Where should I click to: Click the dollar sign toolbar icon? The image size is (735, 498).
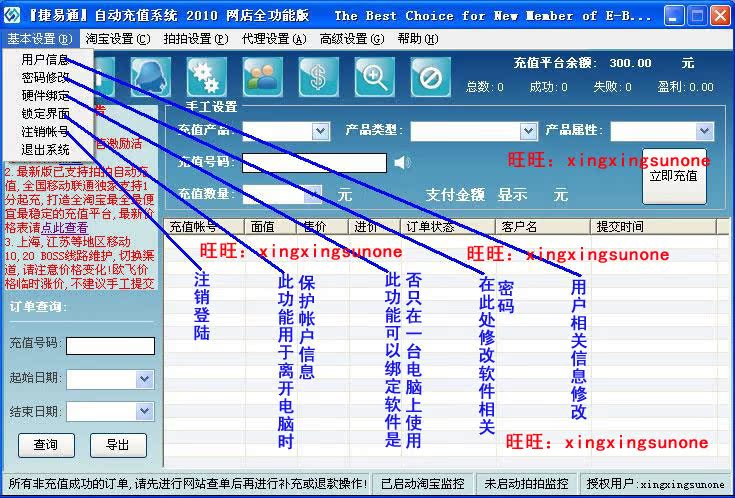point(318,77)
